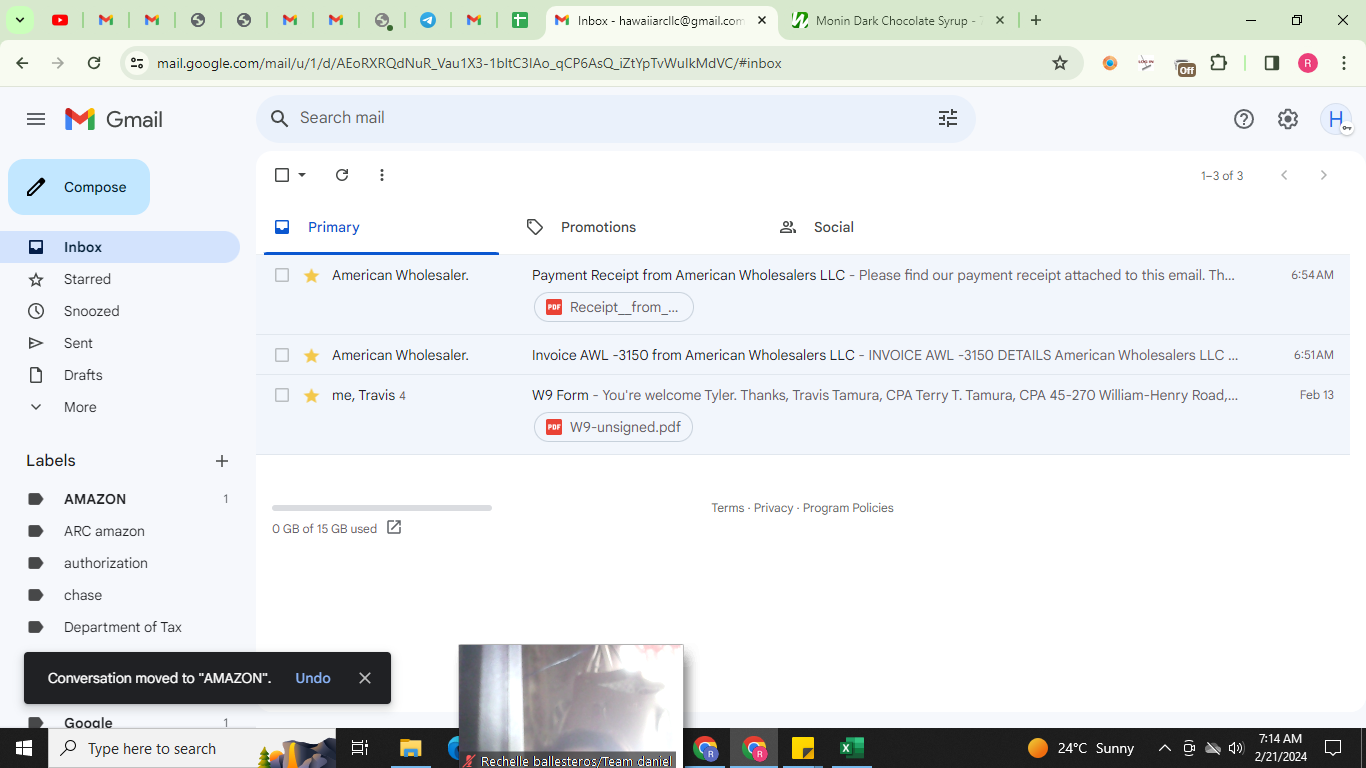This screenshot has width=1366, height=768.
Task: Click the Compose button
Action: pyautogui.click(x=79, y=187)
